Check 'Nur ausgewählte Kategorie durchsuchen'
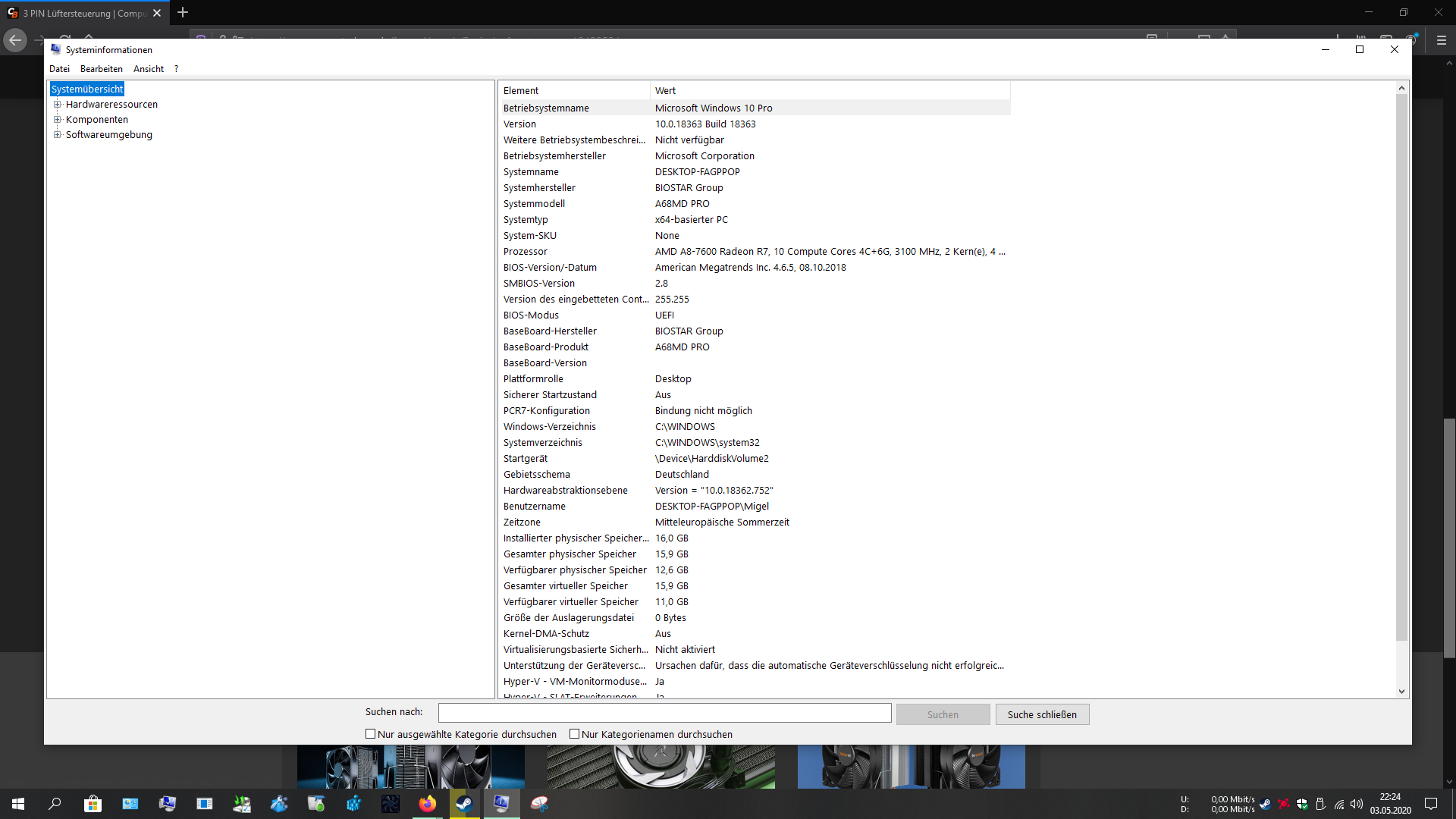 pos(371,734)
